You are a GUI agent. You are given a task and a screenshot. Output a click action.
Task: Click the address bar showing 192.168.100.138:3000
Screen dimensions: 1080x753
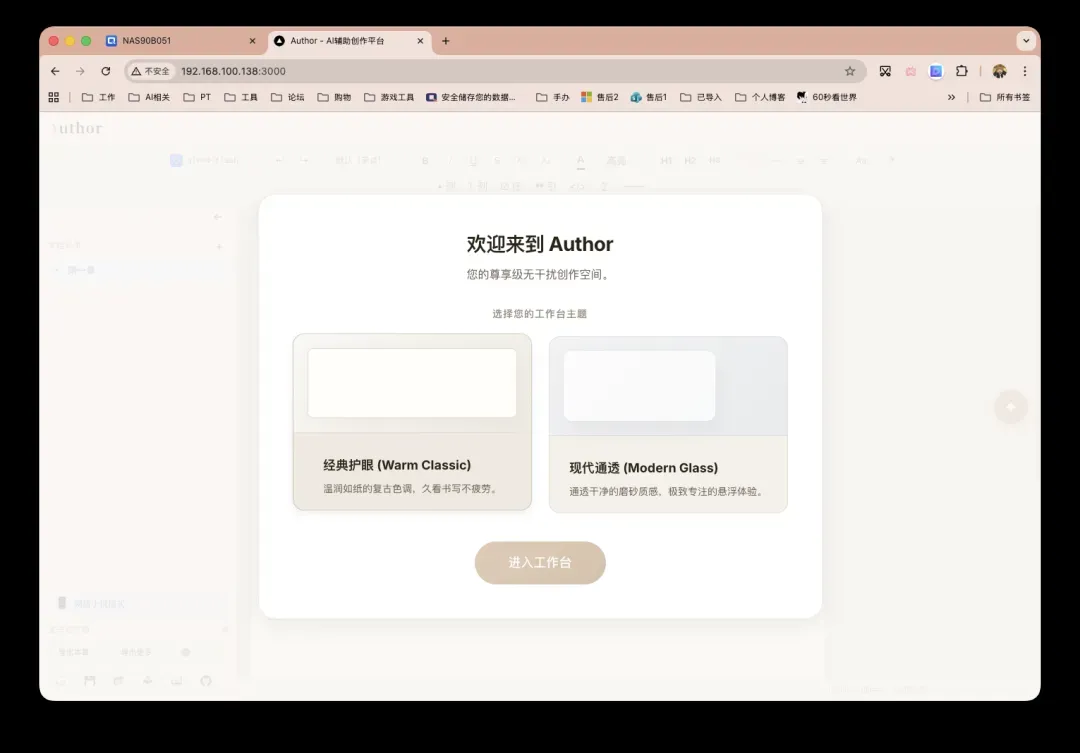point(500,71)
